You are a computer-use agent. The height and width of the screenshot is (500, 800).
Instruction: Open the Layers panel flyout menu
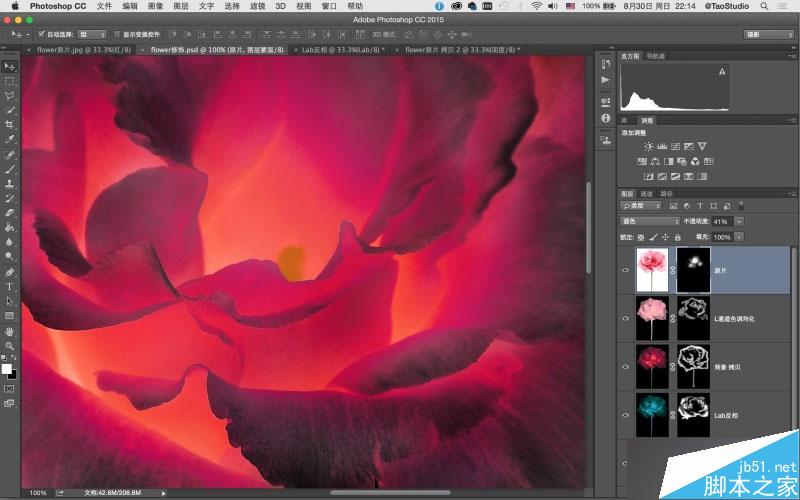[x=792, y=193]
